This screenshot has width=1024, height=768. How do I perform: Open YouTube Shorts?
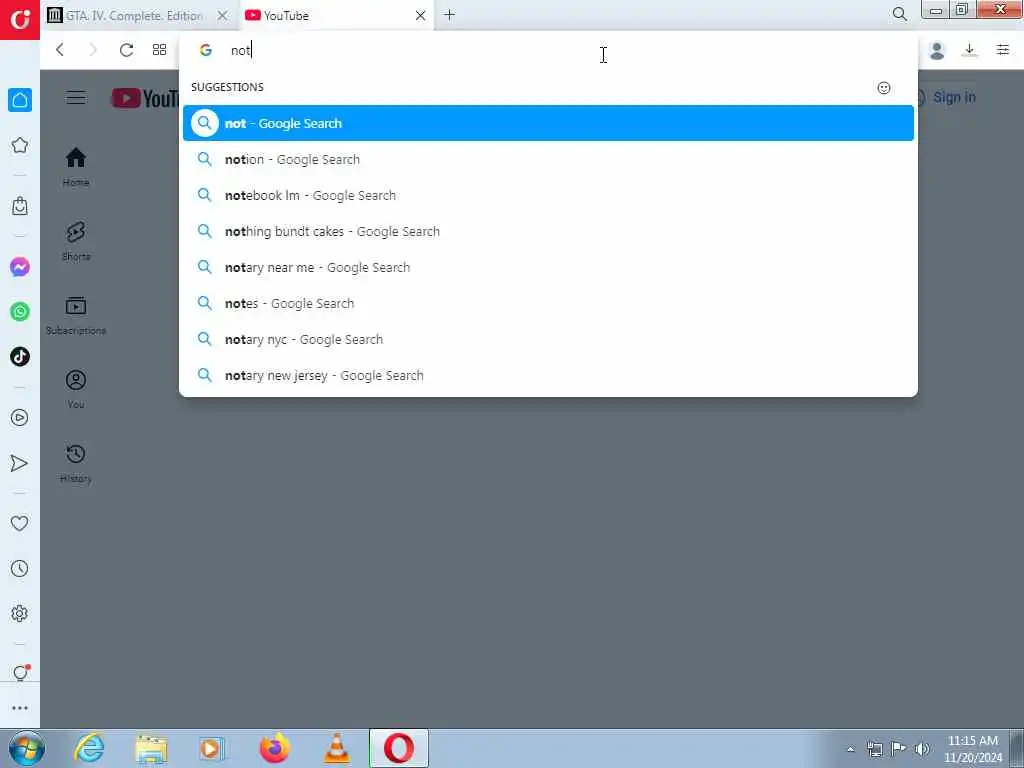pos(76,241)
